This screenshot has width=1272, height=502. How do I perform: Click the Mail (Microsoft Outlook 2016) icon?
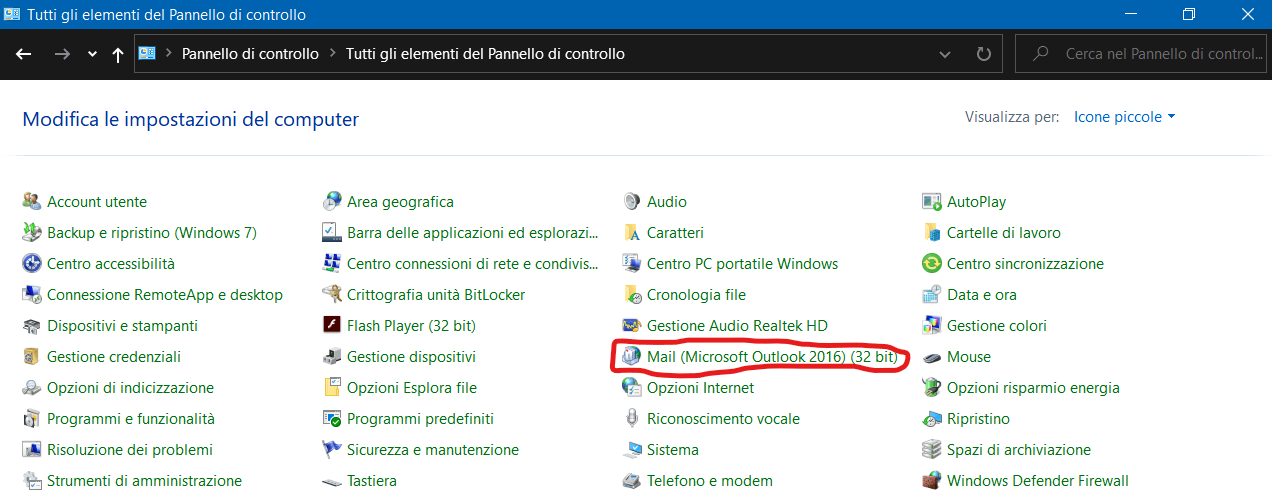(631, 357)
